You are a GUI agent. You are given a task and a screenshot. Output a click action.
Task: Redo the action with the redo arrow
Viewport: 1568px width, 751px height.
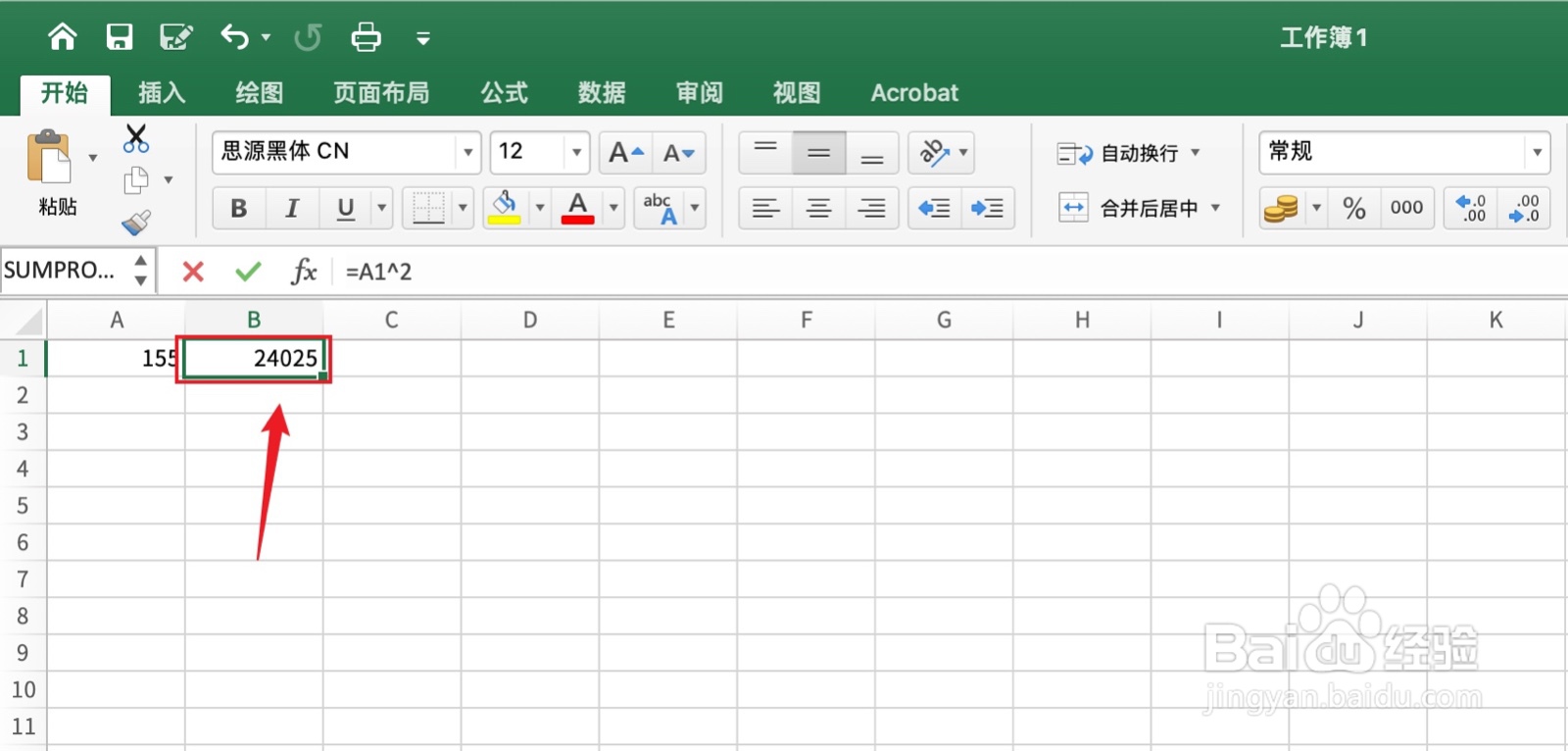pyautogui.click(x=308, y=37)
